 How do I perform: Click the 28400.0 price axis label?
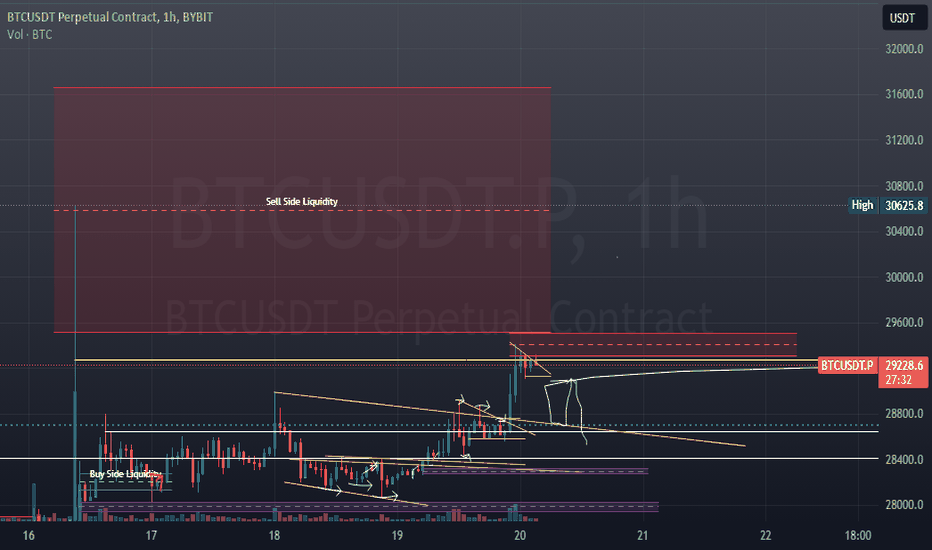point(904,460)
